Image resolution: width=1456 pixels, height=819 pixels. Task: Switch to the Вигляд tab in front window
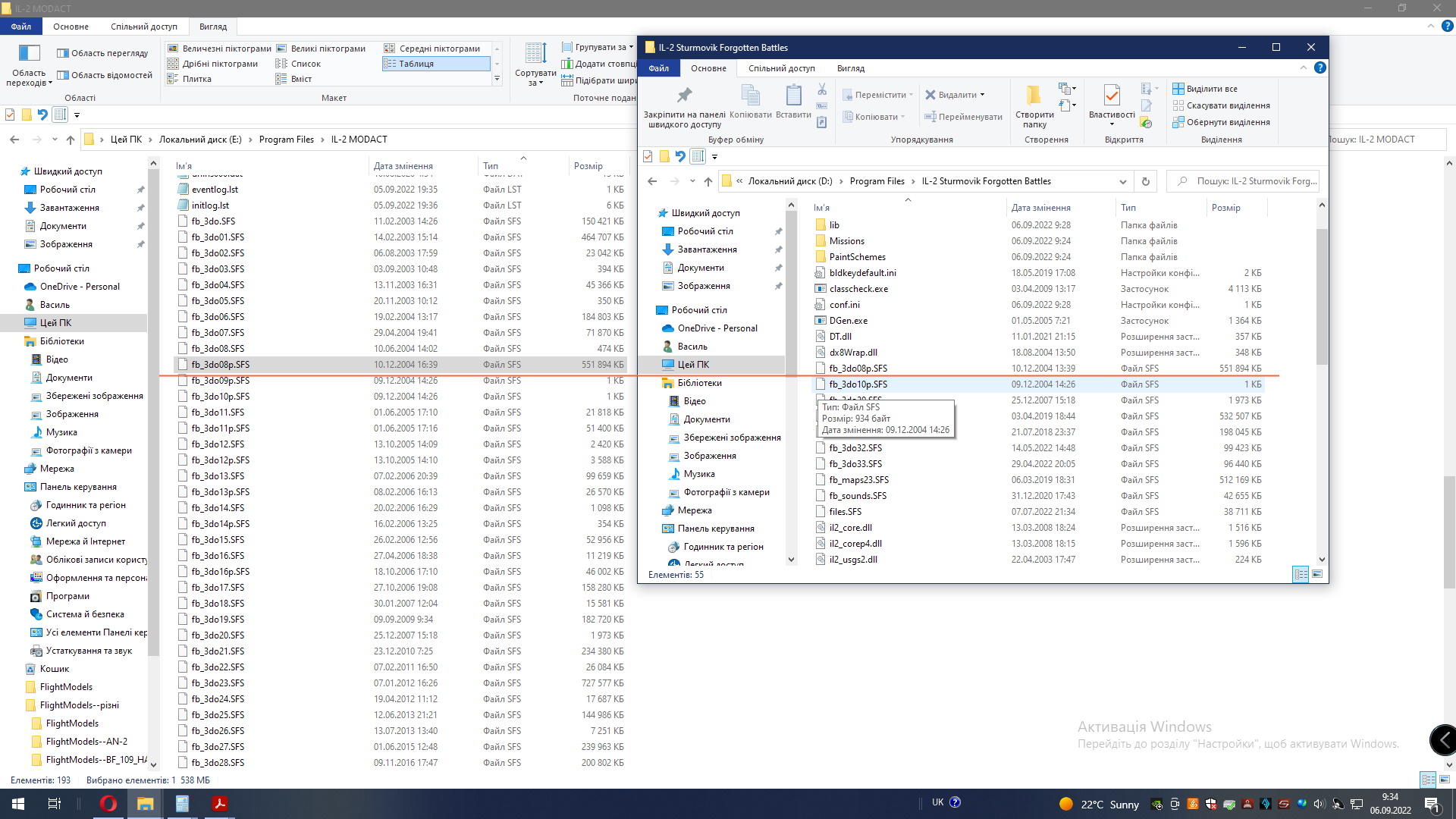(850, 68)
